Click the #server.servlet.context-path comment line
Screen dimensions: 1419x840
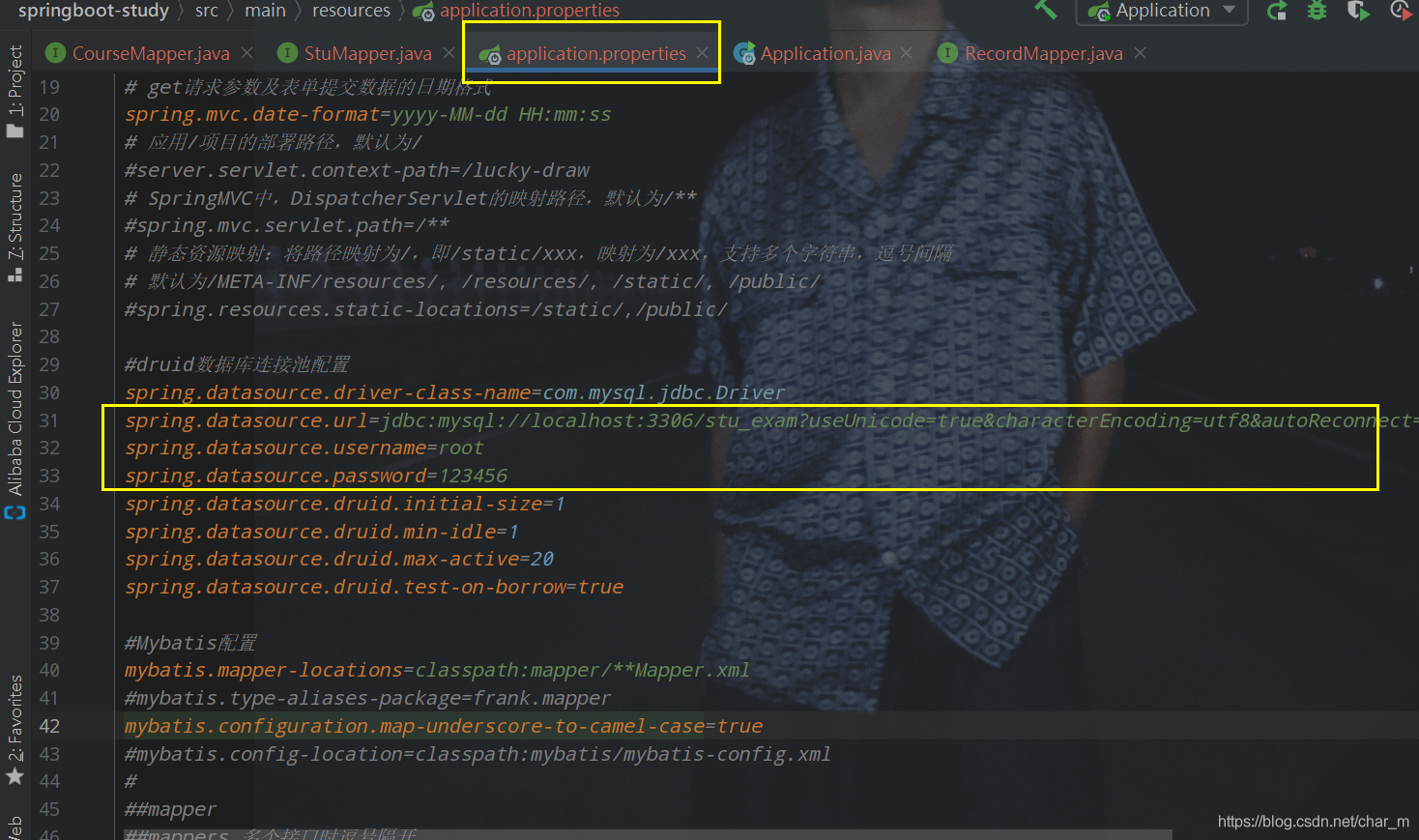pyautogui.click(x=357, y=170)
